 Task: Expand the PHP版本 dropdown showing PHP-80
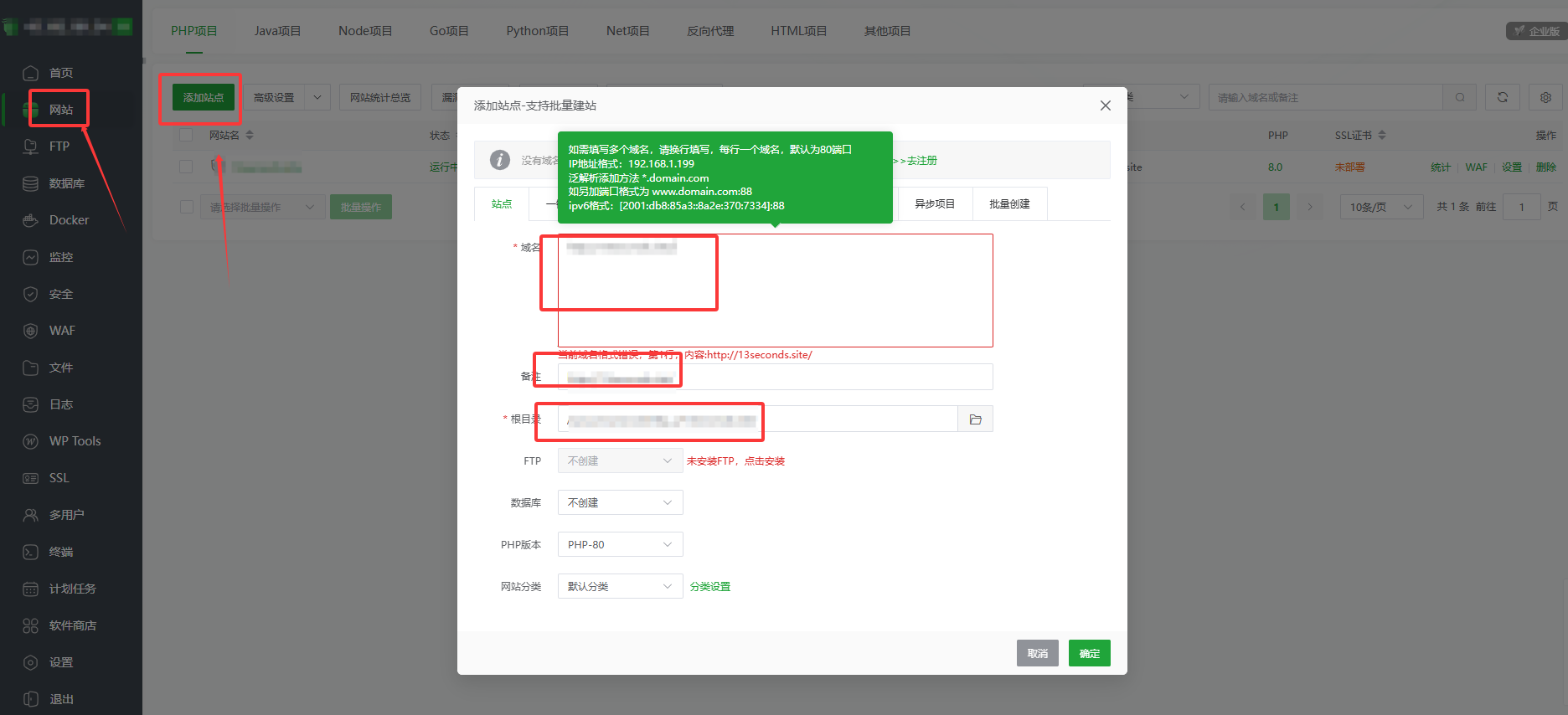[620, 544]
